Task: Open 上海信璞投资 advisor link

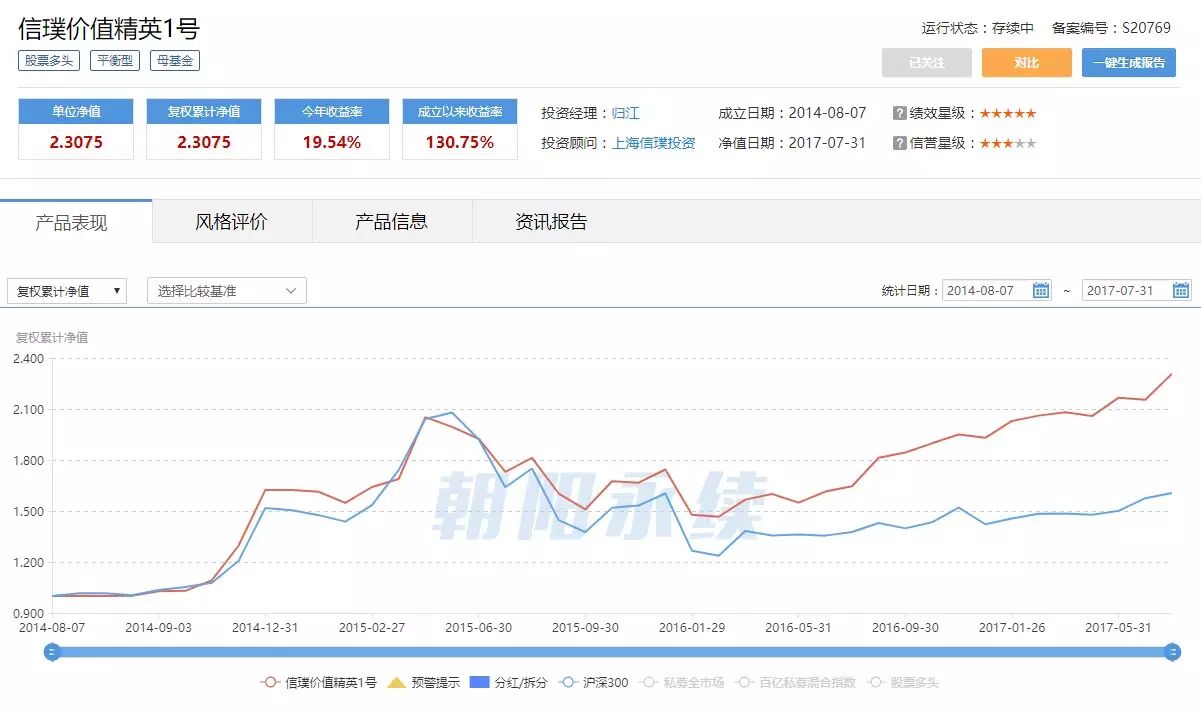Action: coord(654,143)
